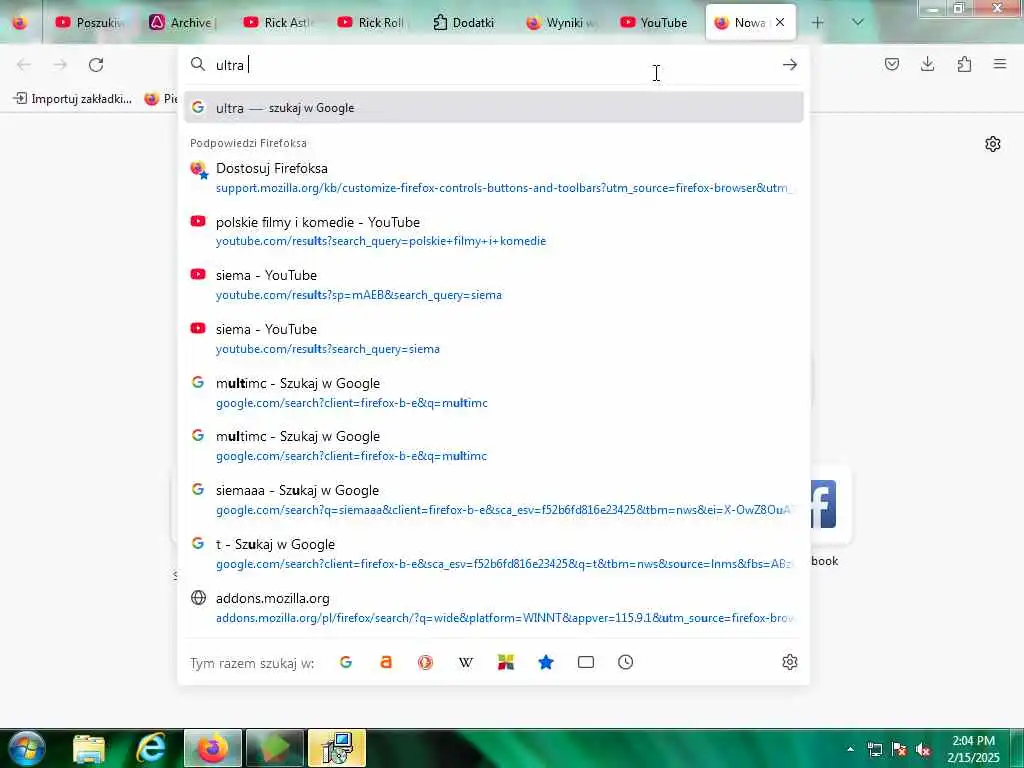Open the Pocket save icon
The image size is (1024, 768).
(x=892, y=64)
